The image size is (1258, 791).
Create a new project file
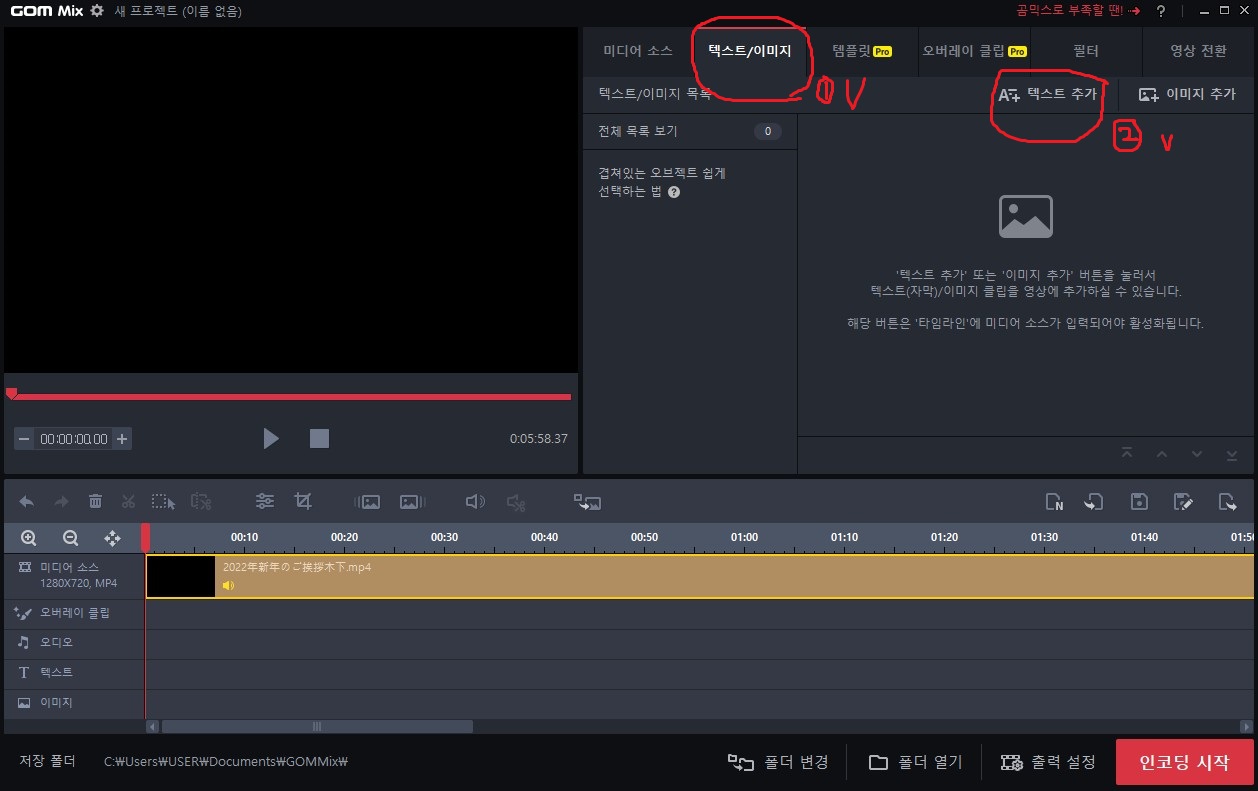1054,501
